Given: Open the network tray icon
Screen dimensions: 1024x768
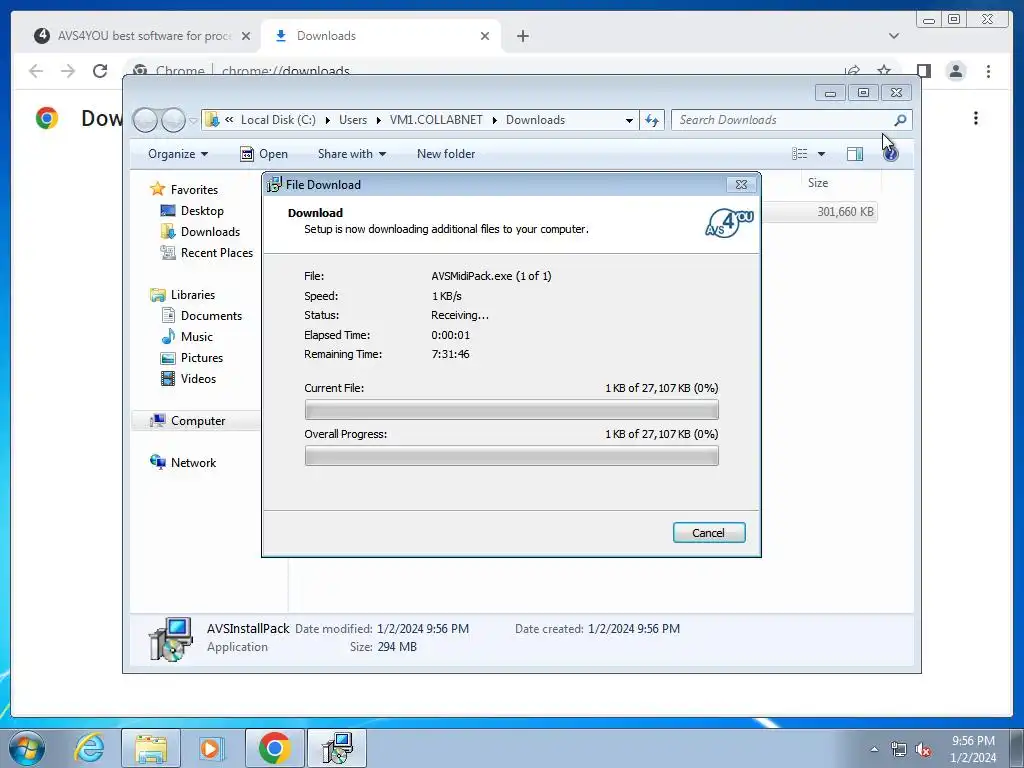Looking at the screenshot, I should tap(899, 749).
